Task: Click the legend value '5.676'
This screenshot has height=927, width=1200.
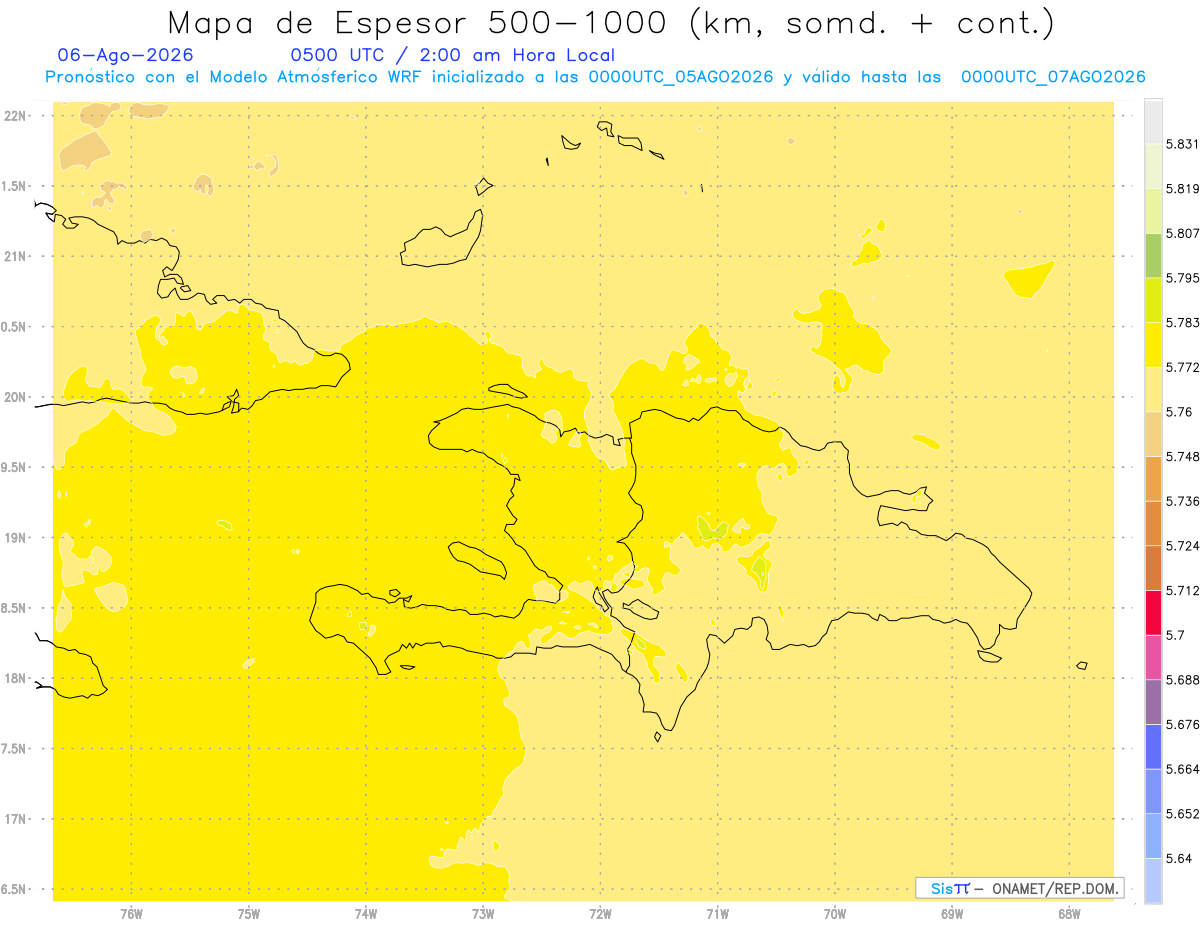Action: (x=1182, y=724)
